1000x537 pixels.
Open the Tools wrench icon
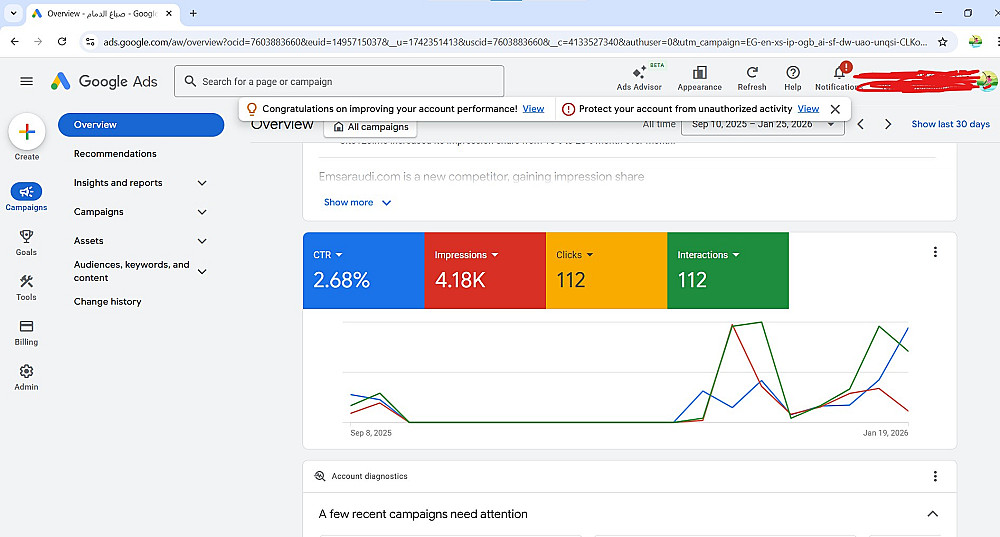tap(27, 282)
